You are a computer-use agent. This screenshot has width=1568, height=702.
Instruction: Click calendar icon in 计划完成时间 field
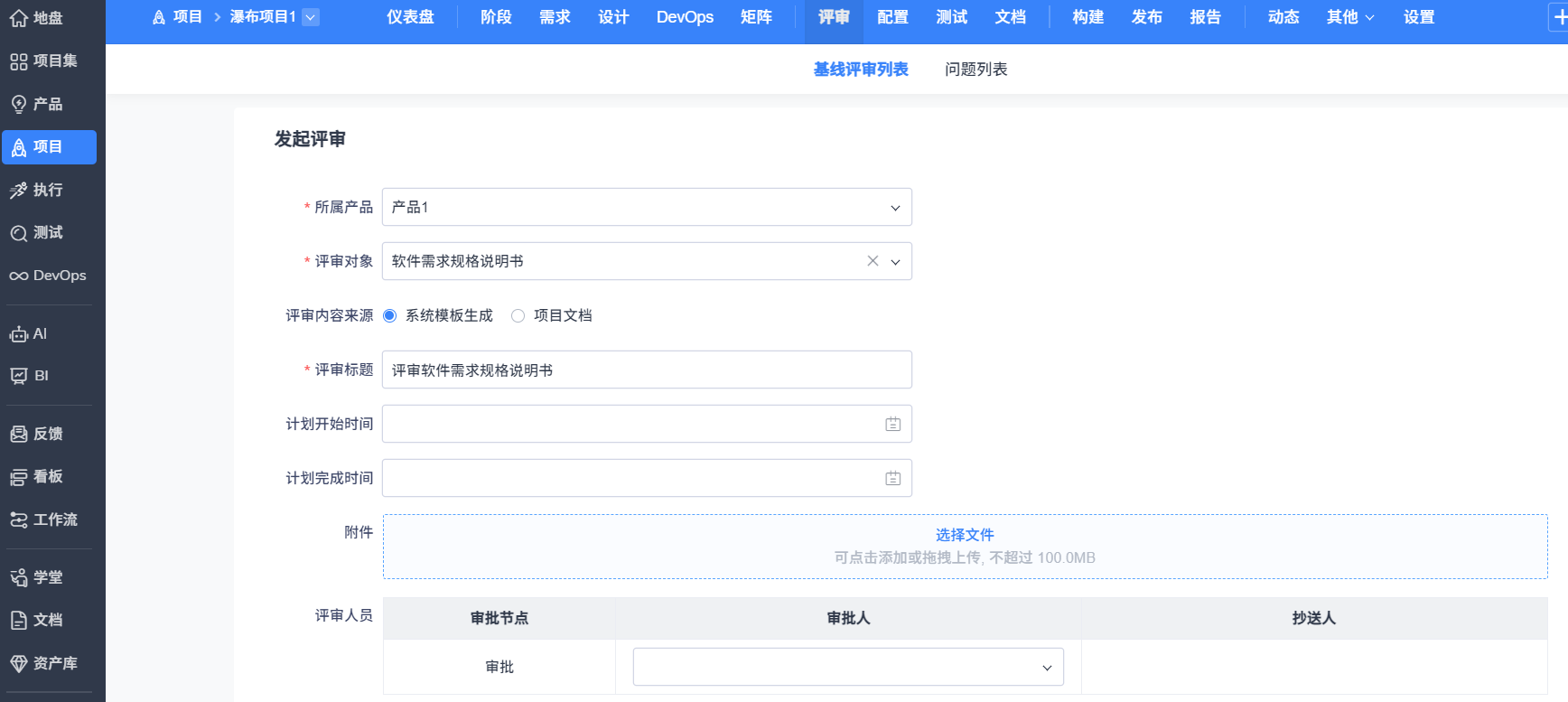pos(892,478)
